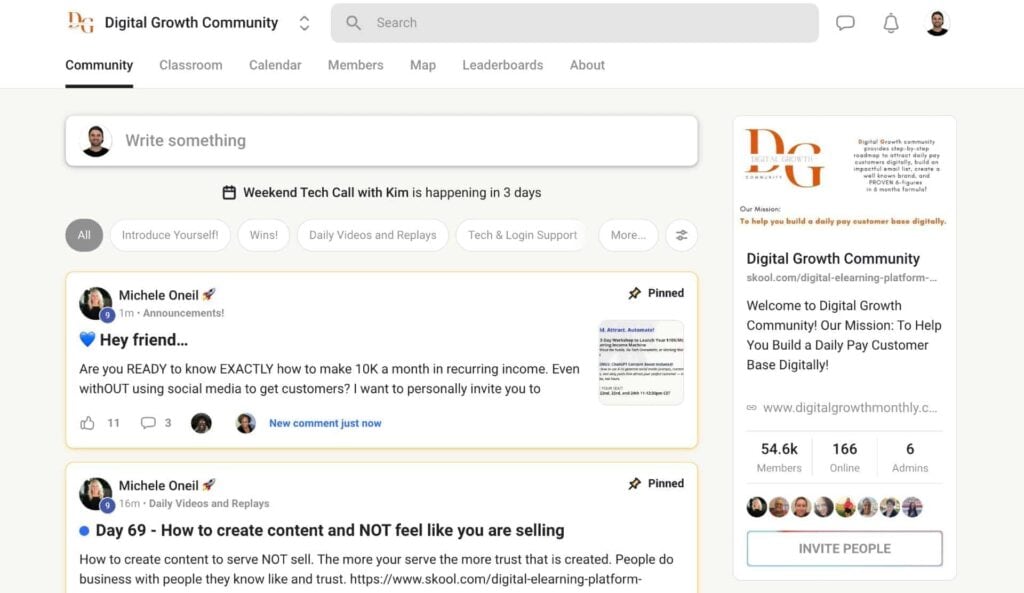
Task: Open the chat messages icon
Action: pos(845,23)
